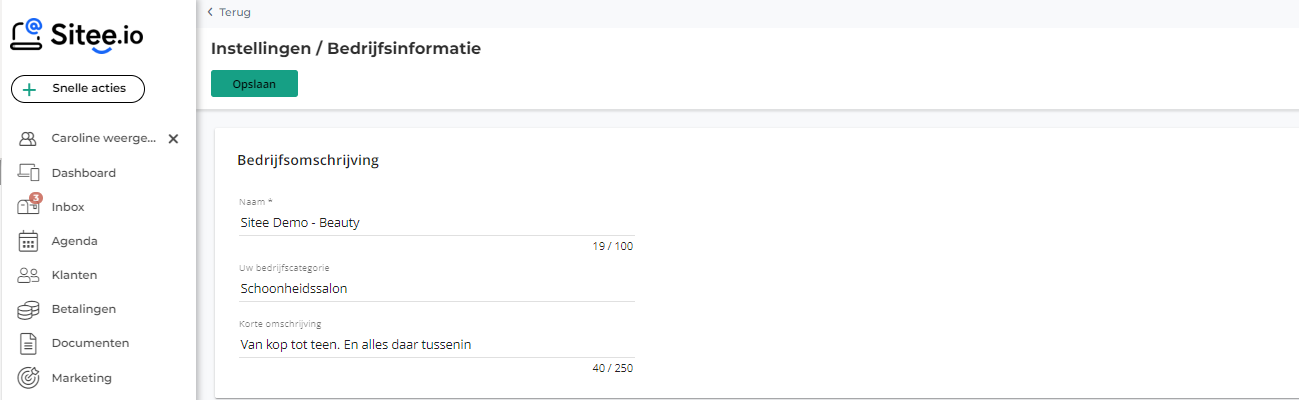
Task: Click the user icon beside Caroline weerge...
Action: [28, 139]
